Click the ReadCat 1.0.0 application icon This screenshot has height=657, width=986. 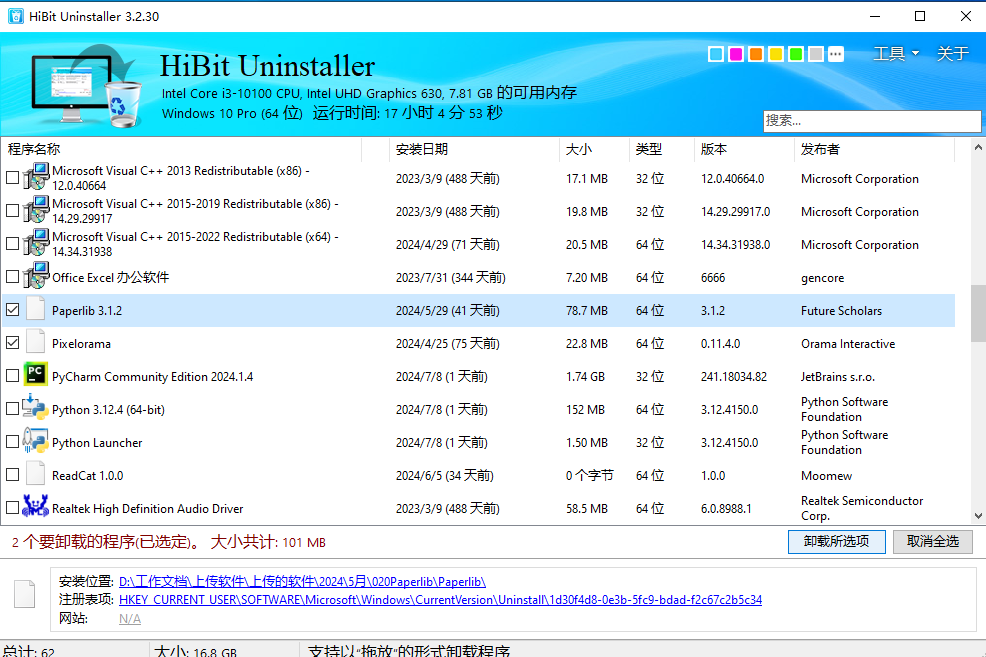point(34,475)
